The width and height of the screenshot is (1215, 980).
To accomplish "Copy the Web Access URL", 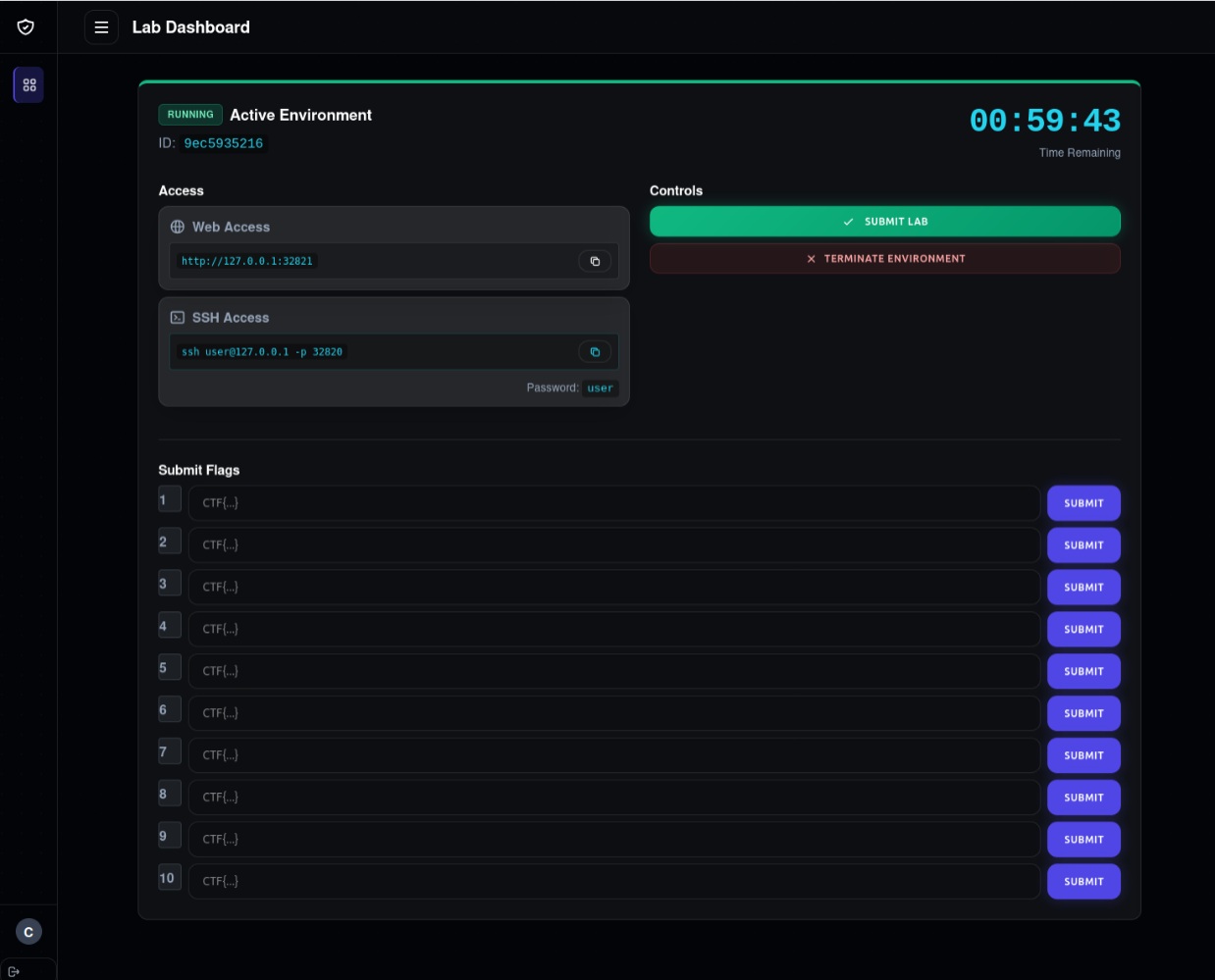I will [x=595, y=261].
